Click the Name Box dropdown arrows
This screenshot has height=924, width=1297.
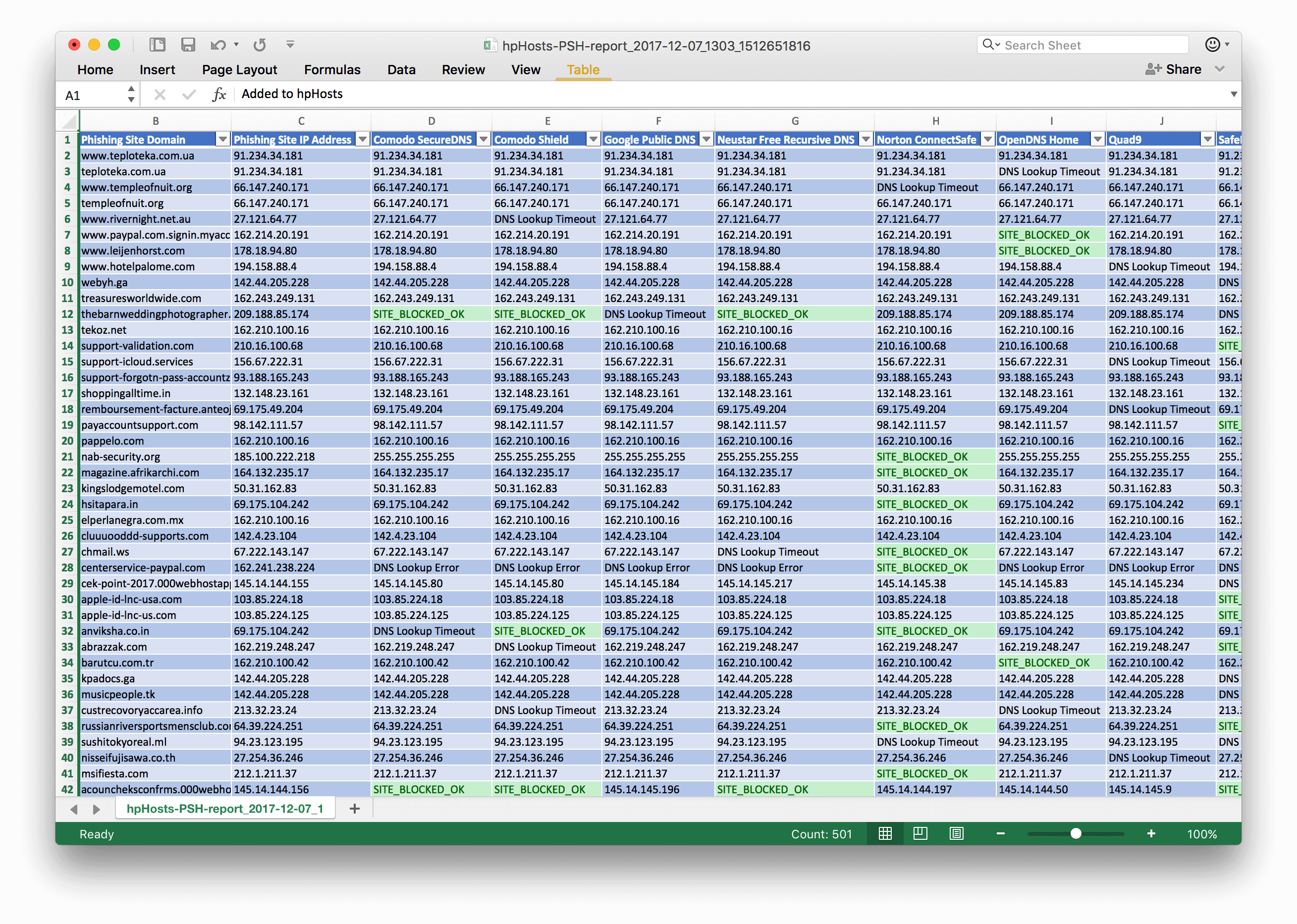click(131, 95)
